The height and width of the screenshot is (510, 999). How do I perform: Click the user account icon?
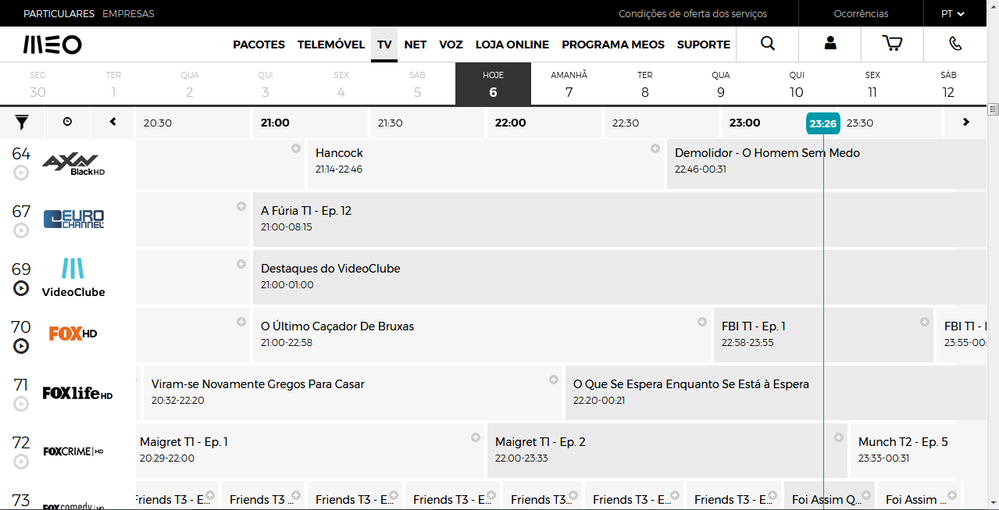tap(830, 44)
